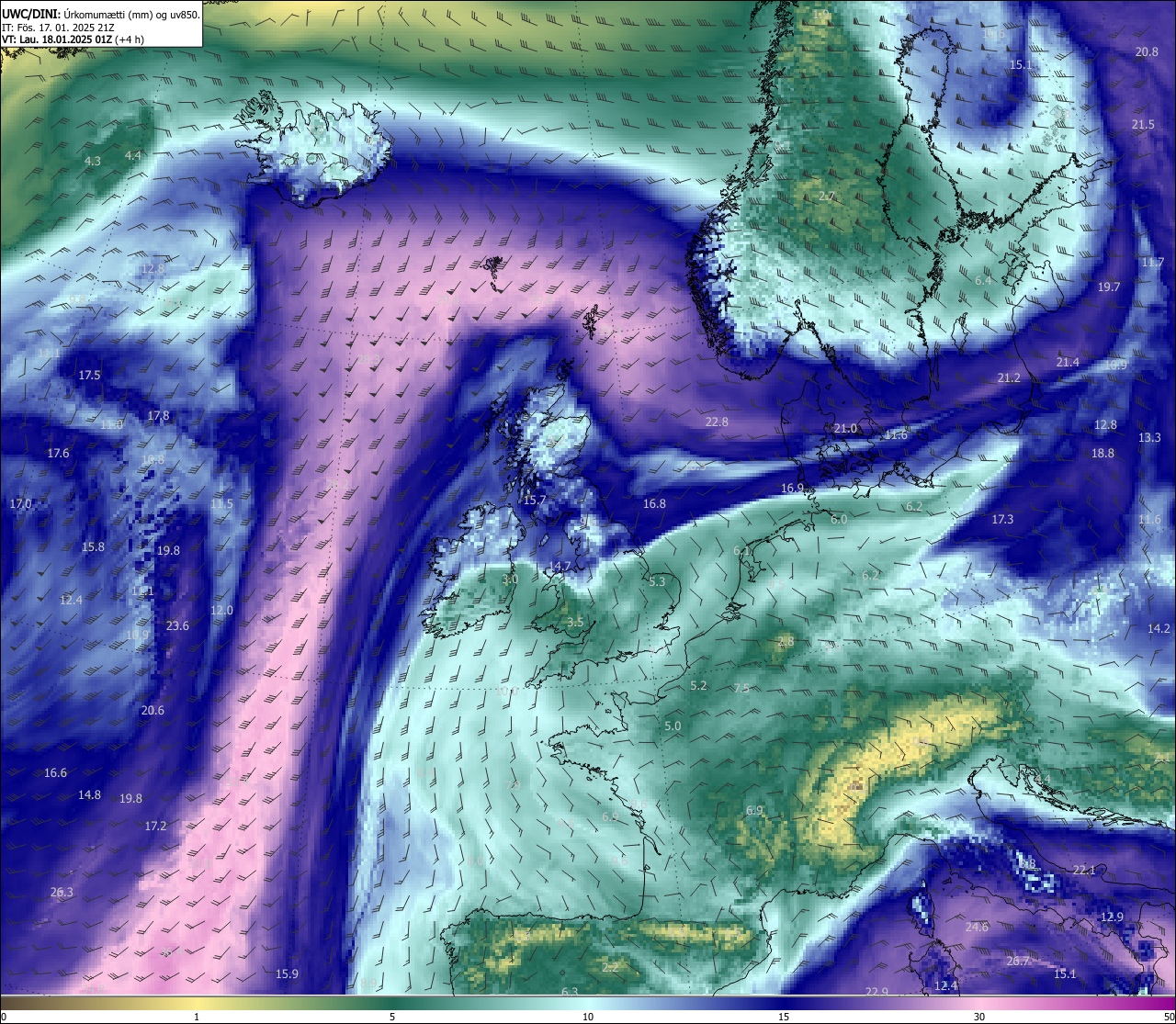1176x1024 pixels.
Task: Click the map value 11.5
Action: [x=221, y=503]
